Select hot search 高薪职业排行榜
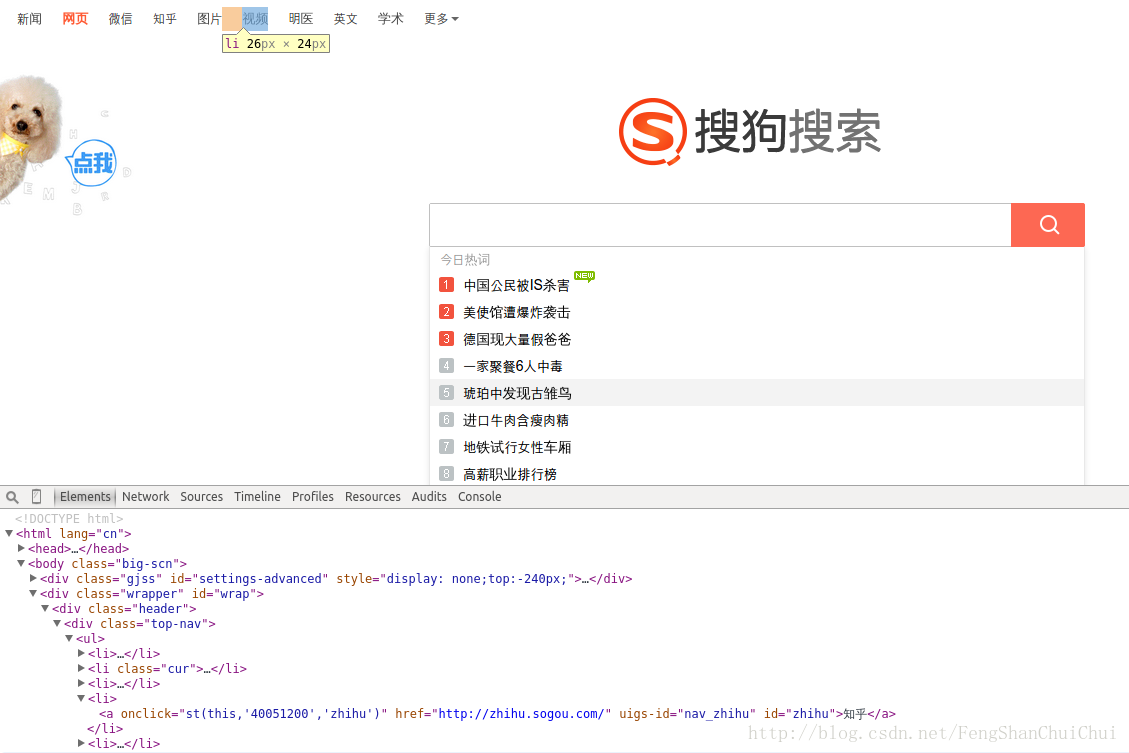This screenshot has width=1129, height=753. [x=510, y=474]
